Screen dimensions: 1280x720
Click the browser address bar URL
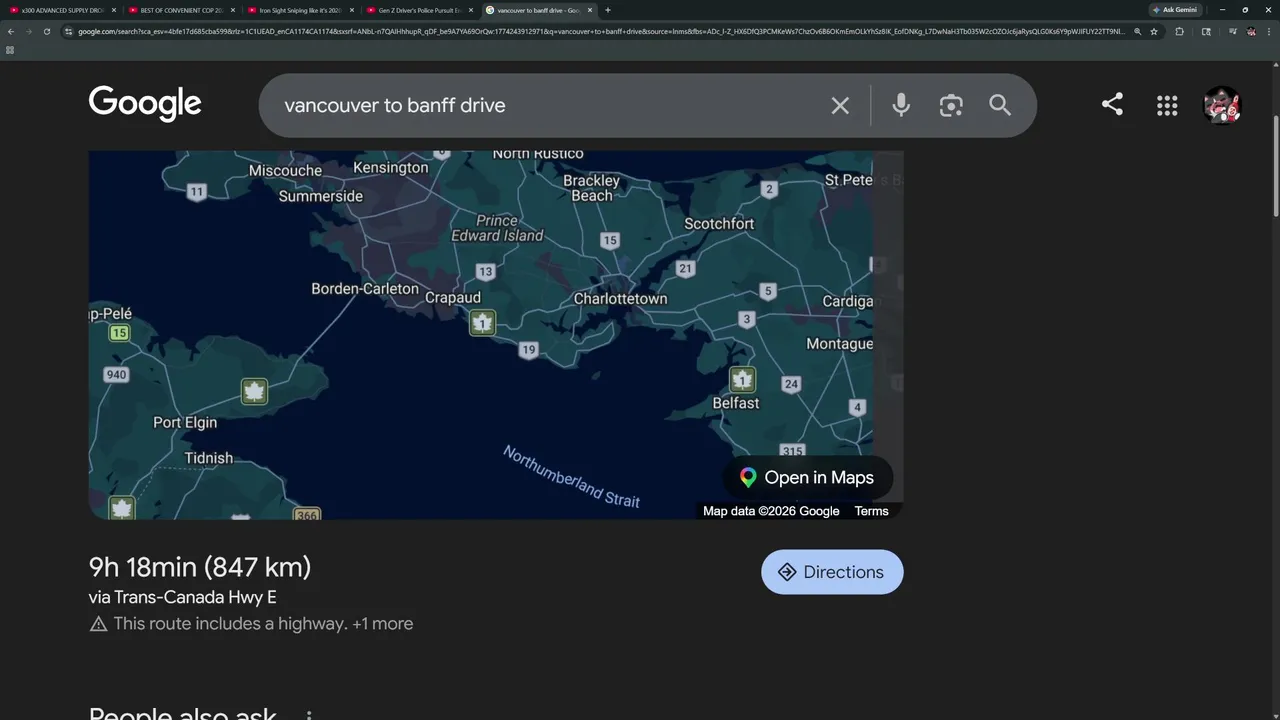(x=600, y=31)
